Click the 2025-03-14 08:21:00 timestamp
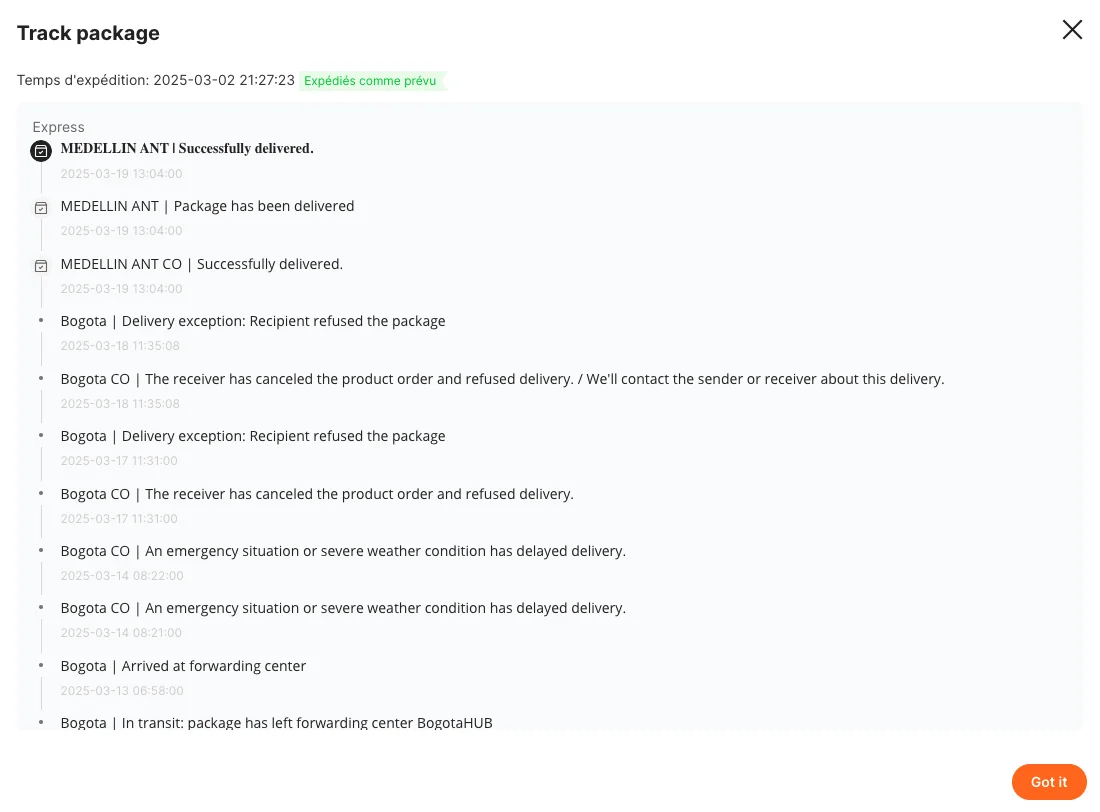The width and height of the screenshot is (1100, 812). (121, 633)
